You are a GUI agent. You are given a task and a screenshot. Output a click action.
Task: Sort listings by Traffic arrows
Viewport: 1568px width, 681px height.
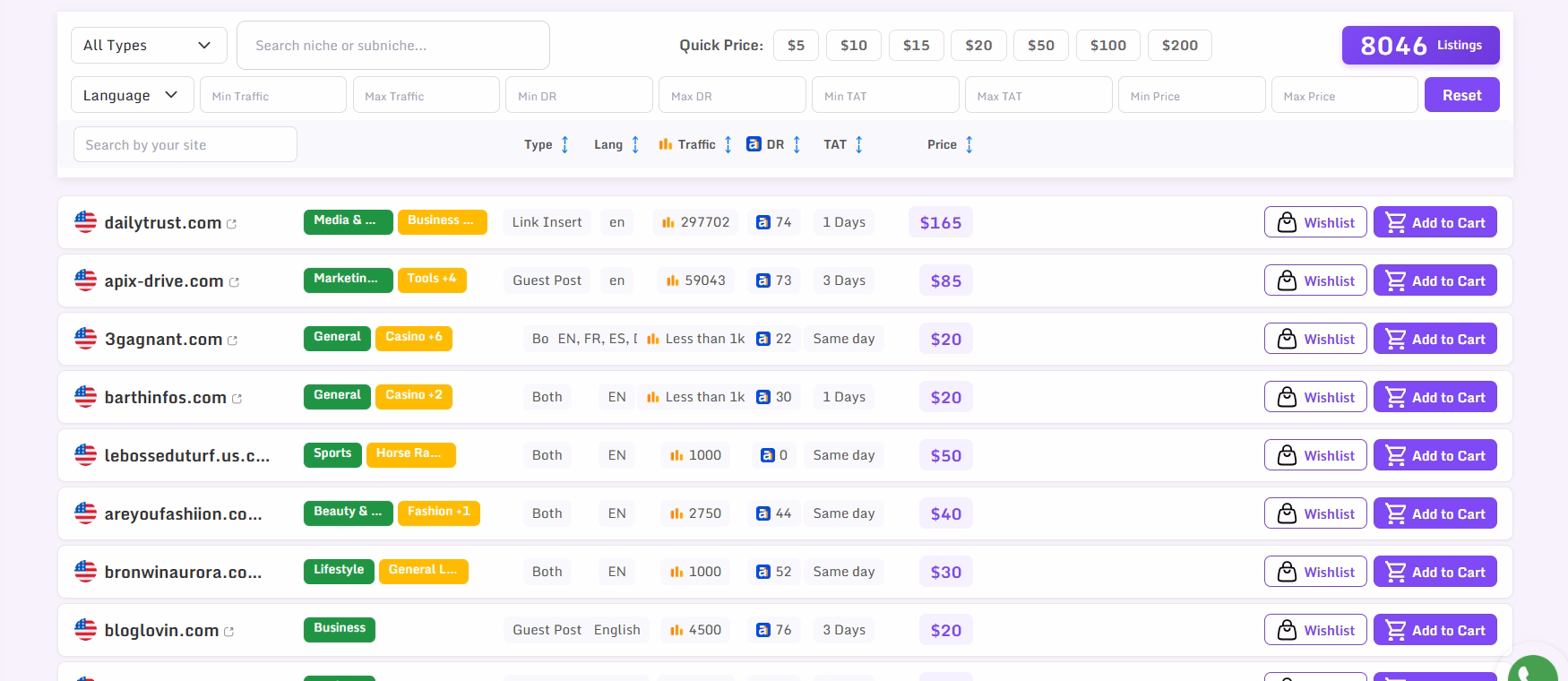(728, 144)
